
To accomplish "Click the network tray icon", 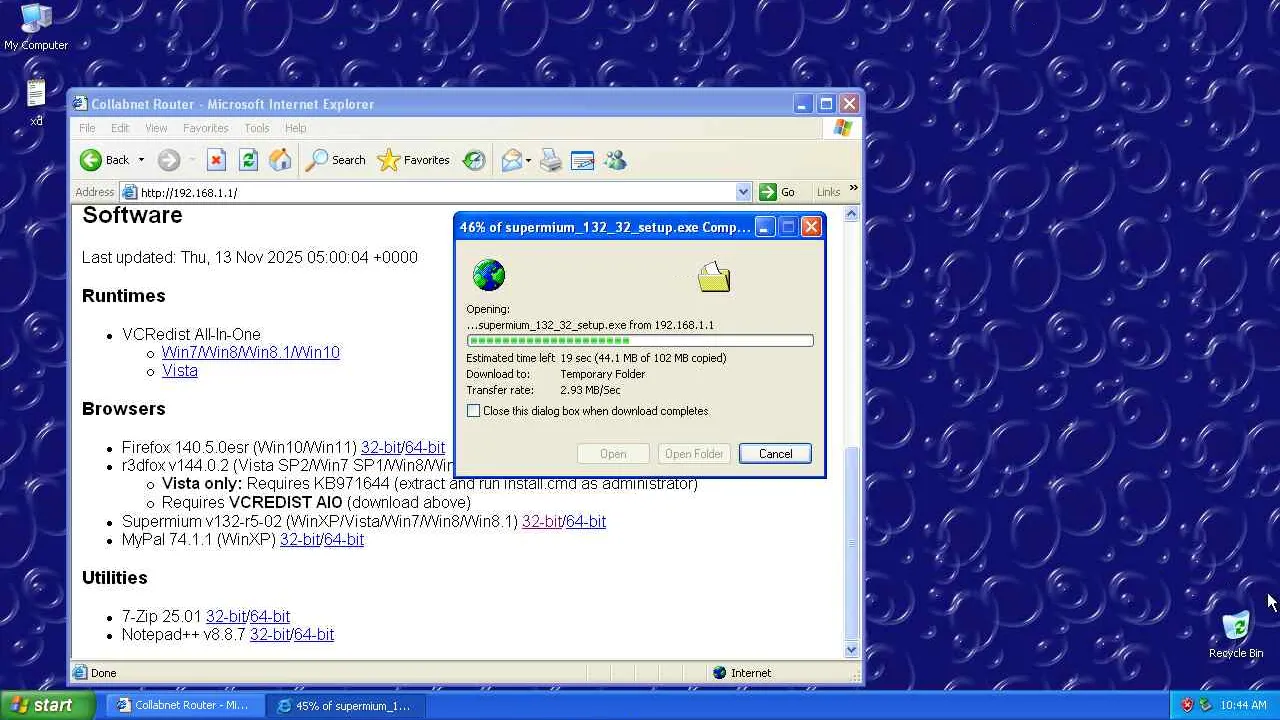I will 1205,705.
